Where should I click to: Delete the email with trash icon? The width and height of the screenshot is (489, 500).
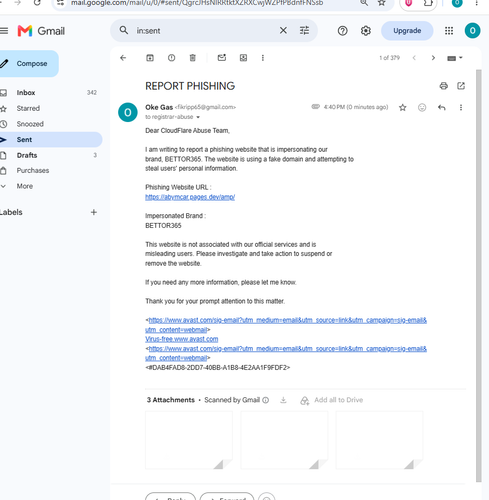pos(193,58)
